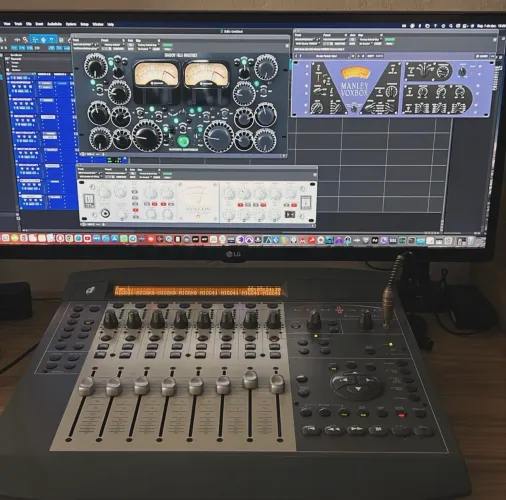
Task: Select the Trim tool in edit toolbar
Action: pyautogui.click(x=35, y=40)
